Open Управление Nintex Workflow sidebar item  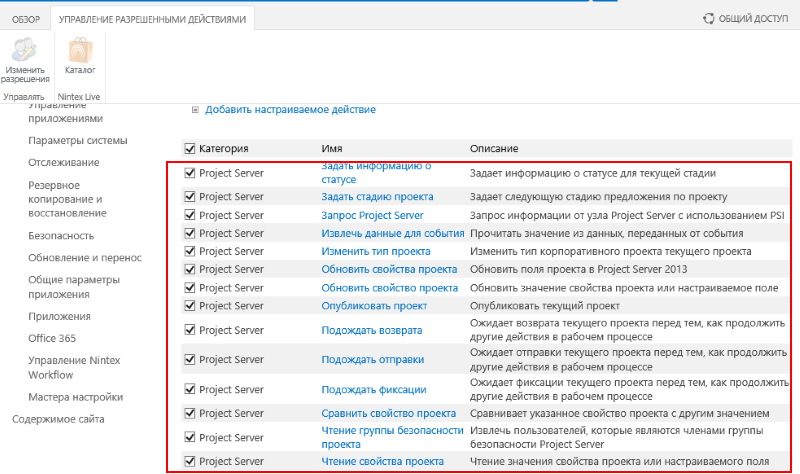[x=74, y=367]
